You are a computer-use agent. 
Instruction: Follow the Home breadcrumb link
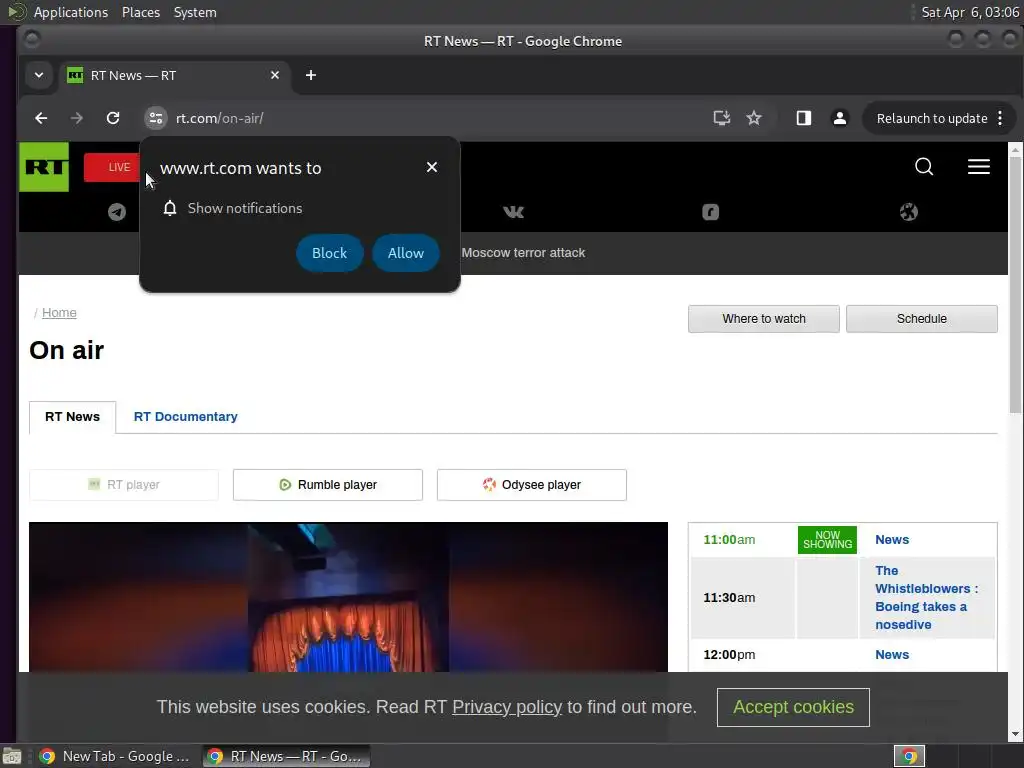(59, 313)
